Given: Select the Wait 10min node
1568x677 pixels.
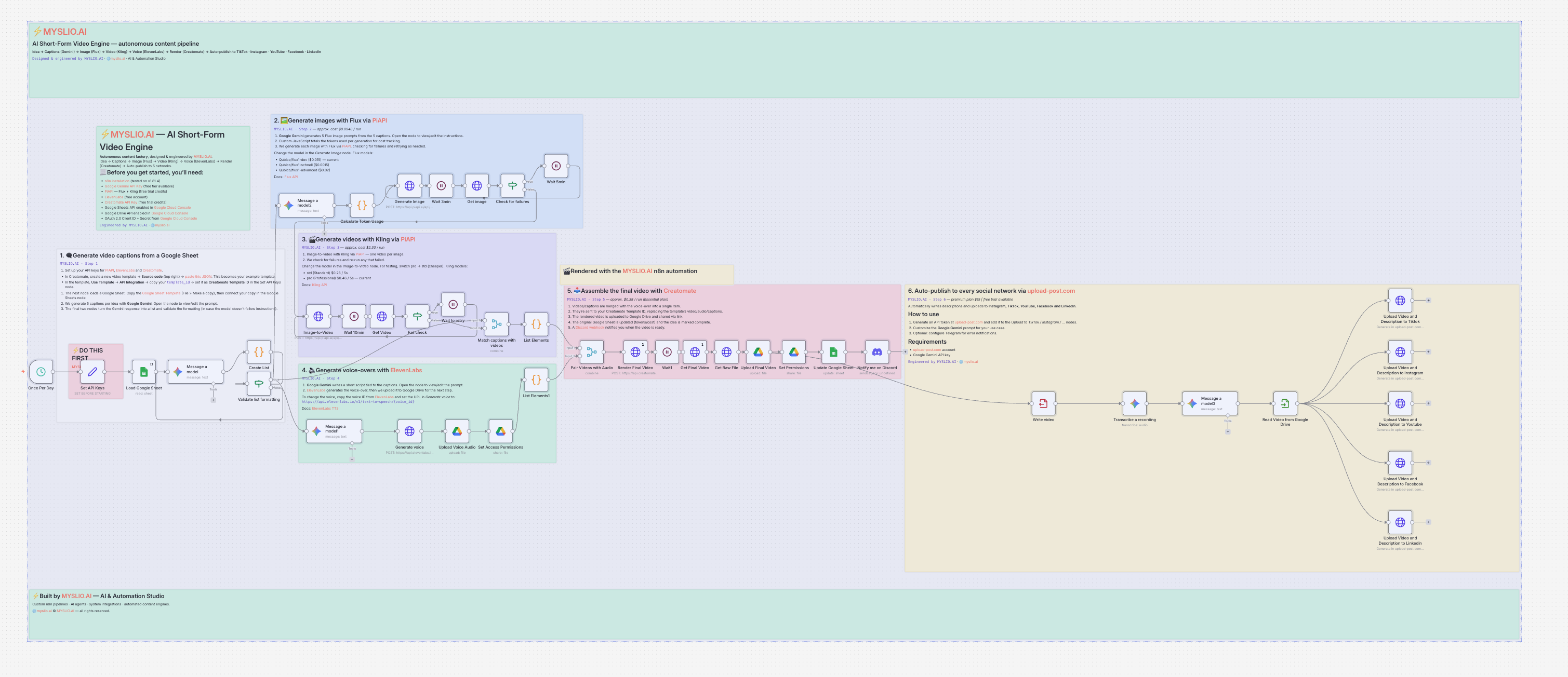Looking at the screenshot, I should tap(354, 316).
